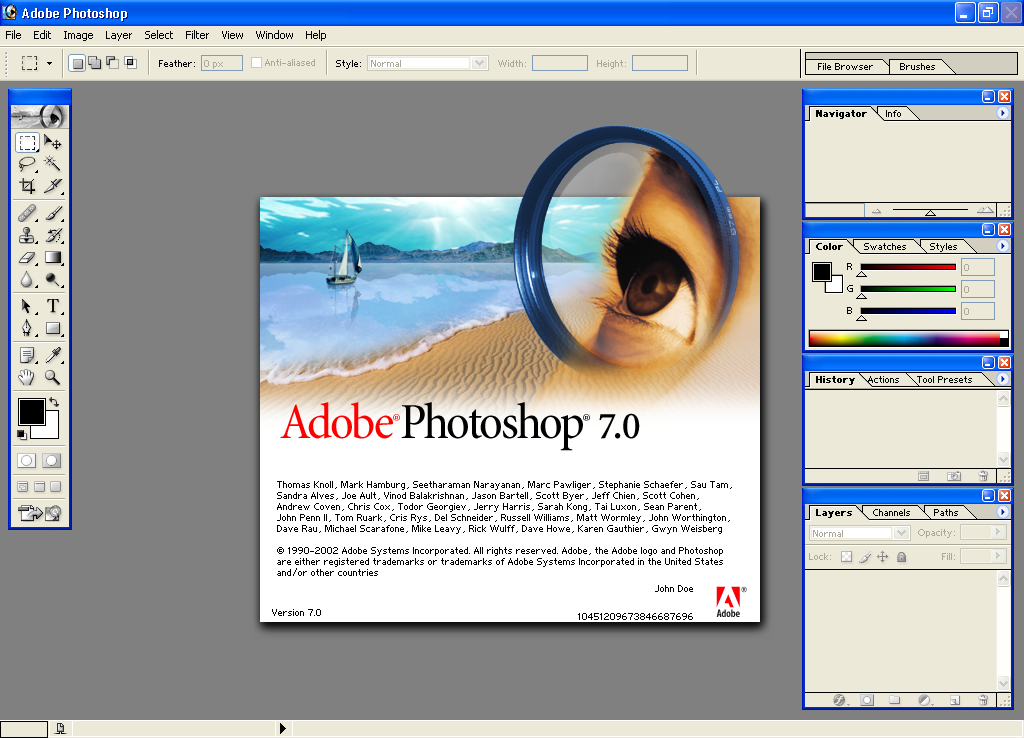1024x738 pixels.
Task: Open the Style dropdown in options bar
Action: (x=428, y=63)
